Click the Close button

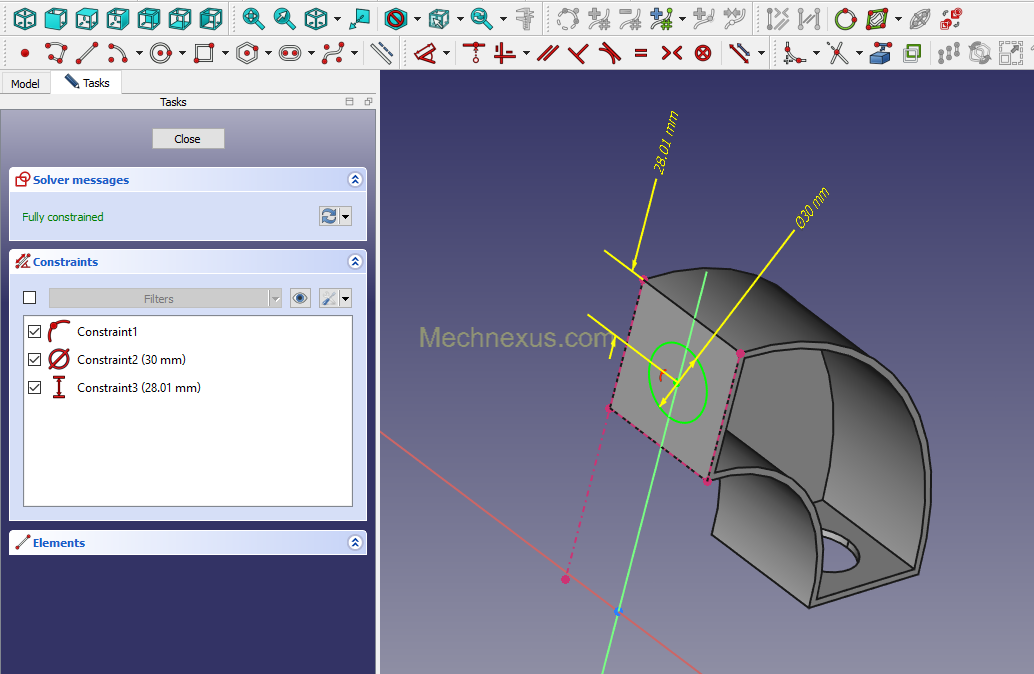point(188,139)
